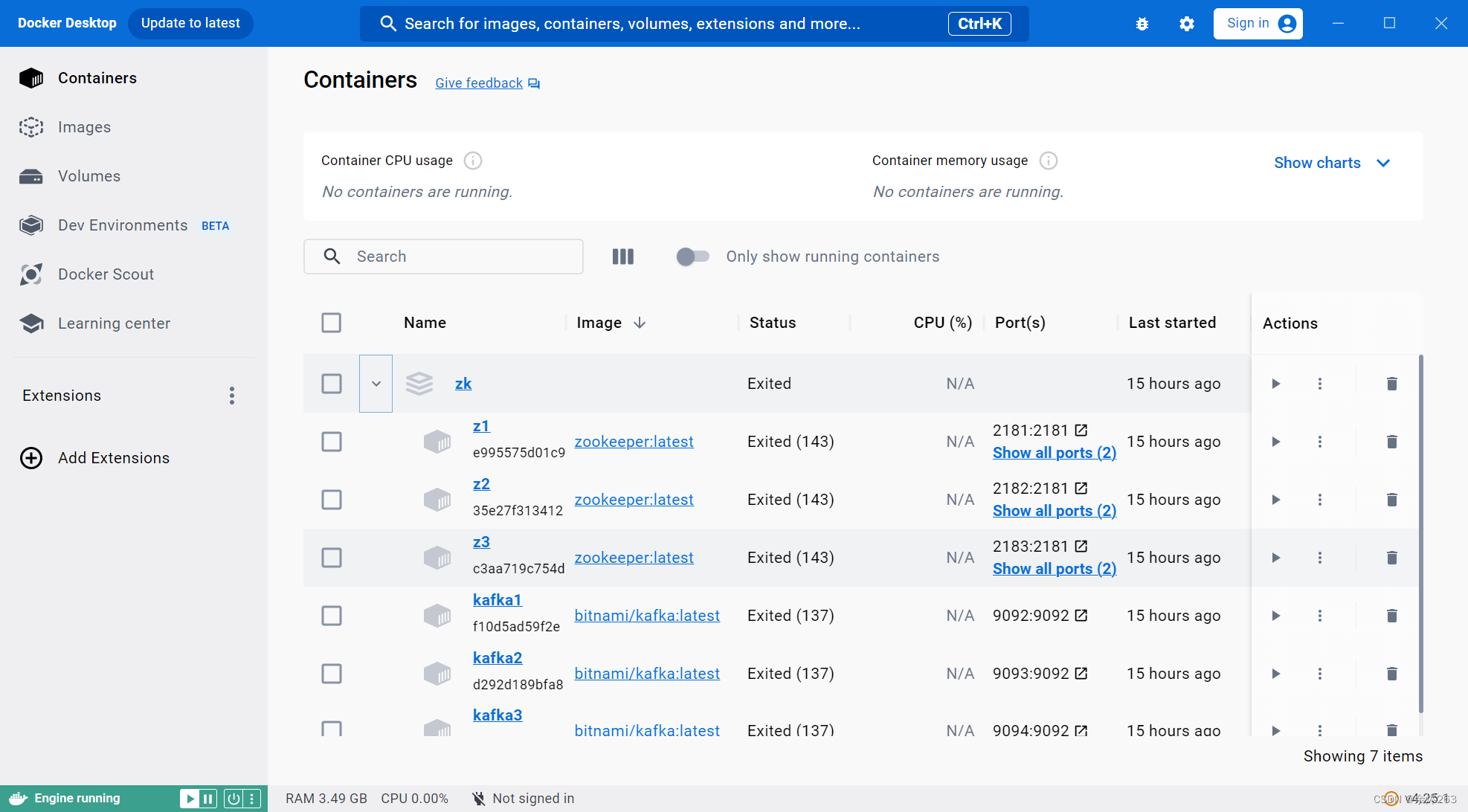This screenshot has width=1468, height=812.
Task: Check the select-all containers checkbox
Action: tap(332, 322)
